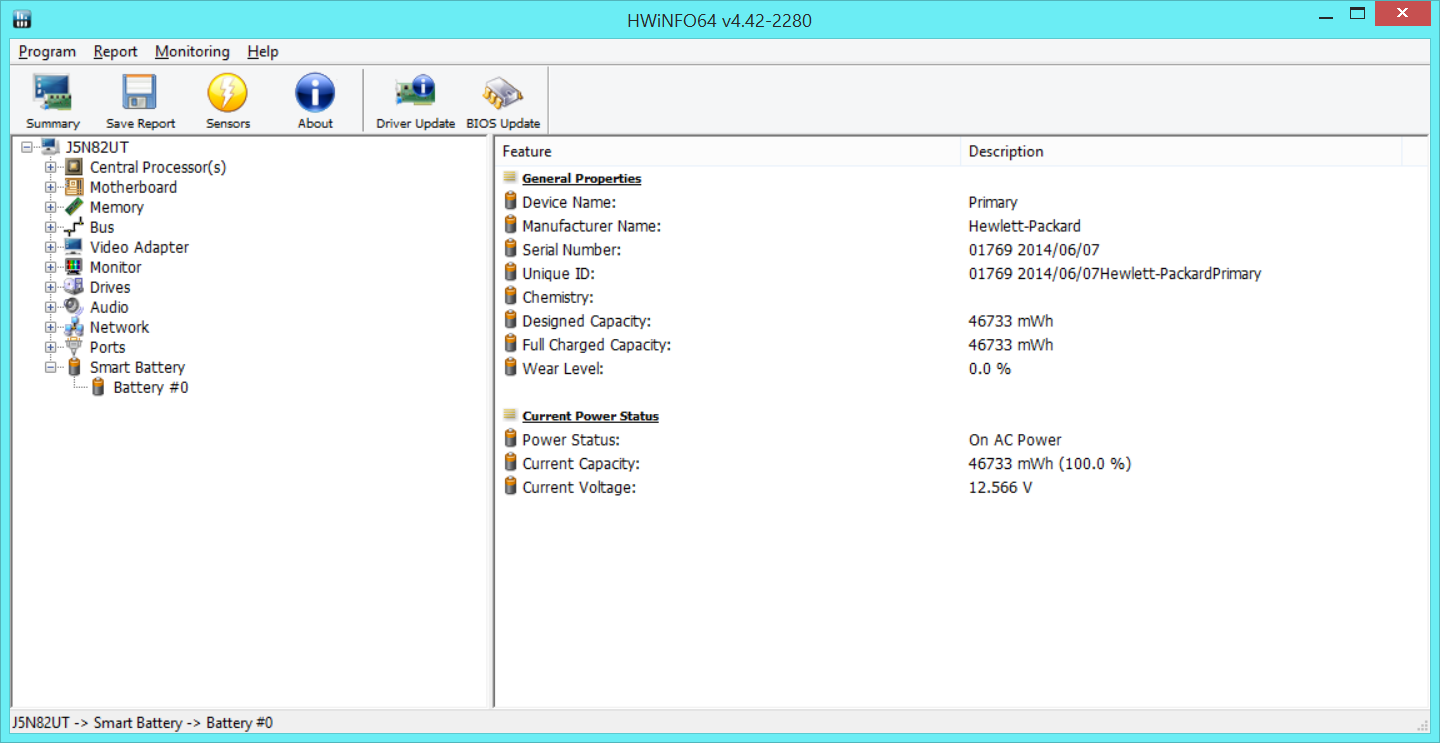The width and height of the screenshot is (1440, 743).
Task: Collapse the Smart Battery node
Action: click(x=51, y=367)
